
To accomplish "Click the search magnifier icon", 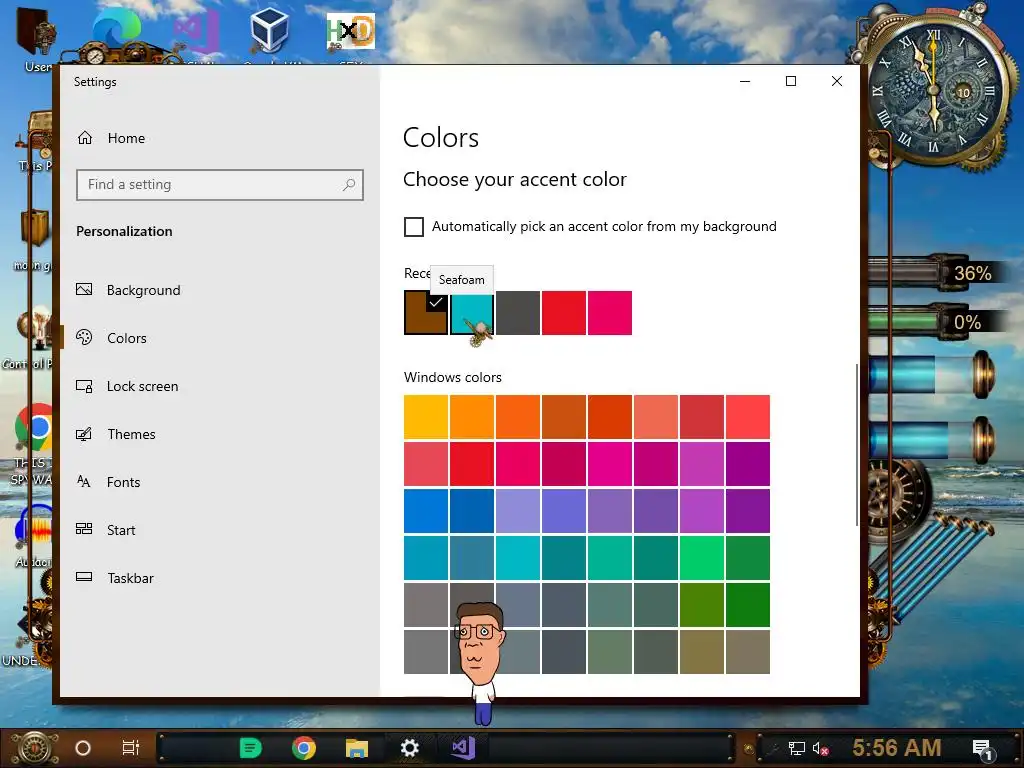I will click(x=349, y=185).
